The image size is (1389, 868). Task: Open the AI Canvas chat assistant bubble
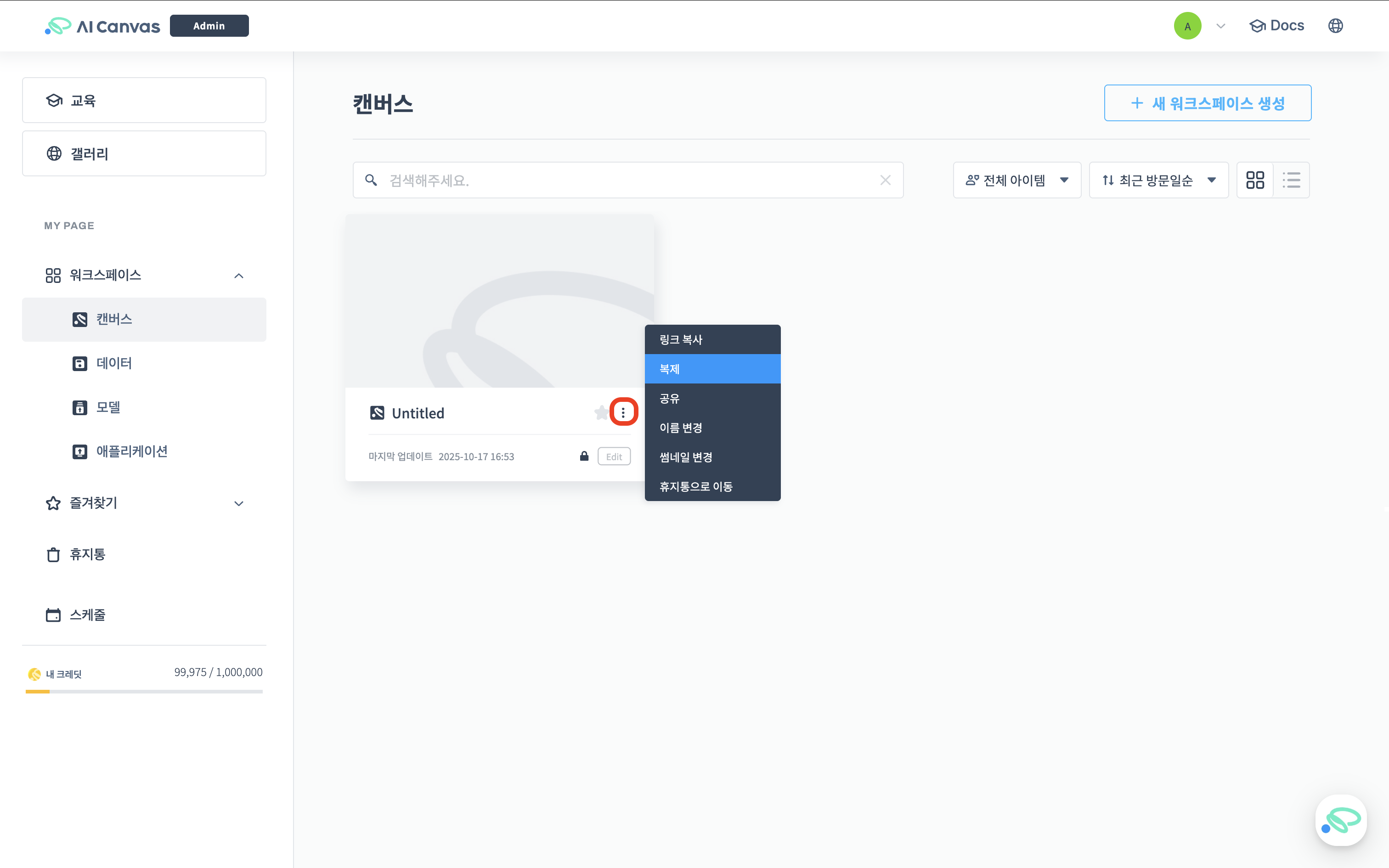[x=1341, y=820]
